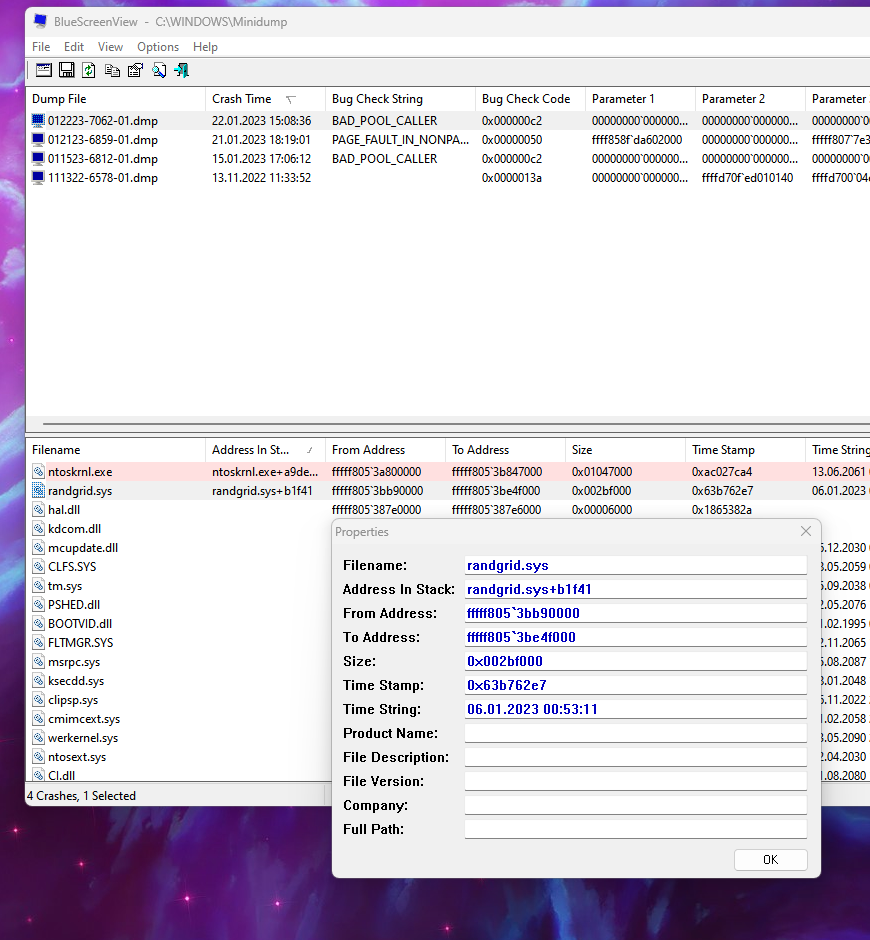Click the empty Full Path field
Viewport: 870px width, 940px height.
click(636, 829)
